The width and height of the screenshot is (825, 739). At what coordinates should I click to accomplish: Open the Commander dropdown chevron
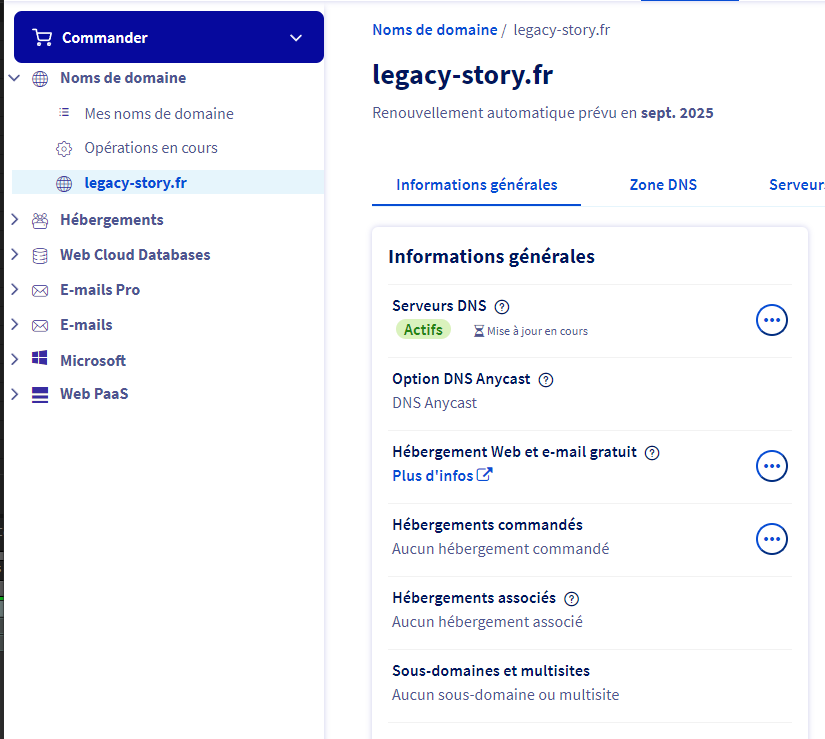(x=295, y=38)
